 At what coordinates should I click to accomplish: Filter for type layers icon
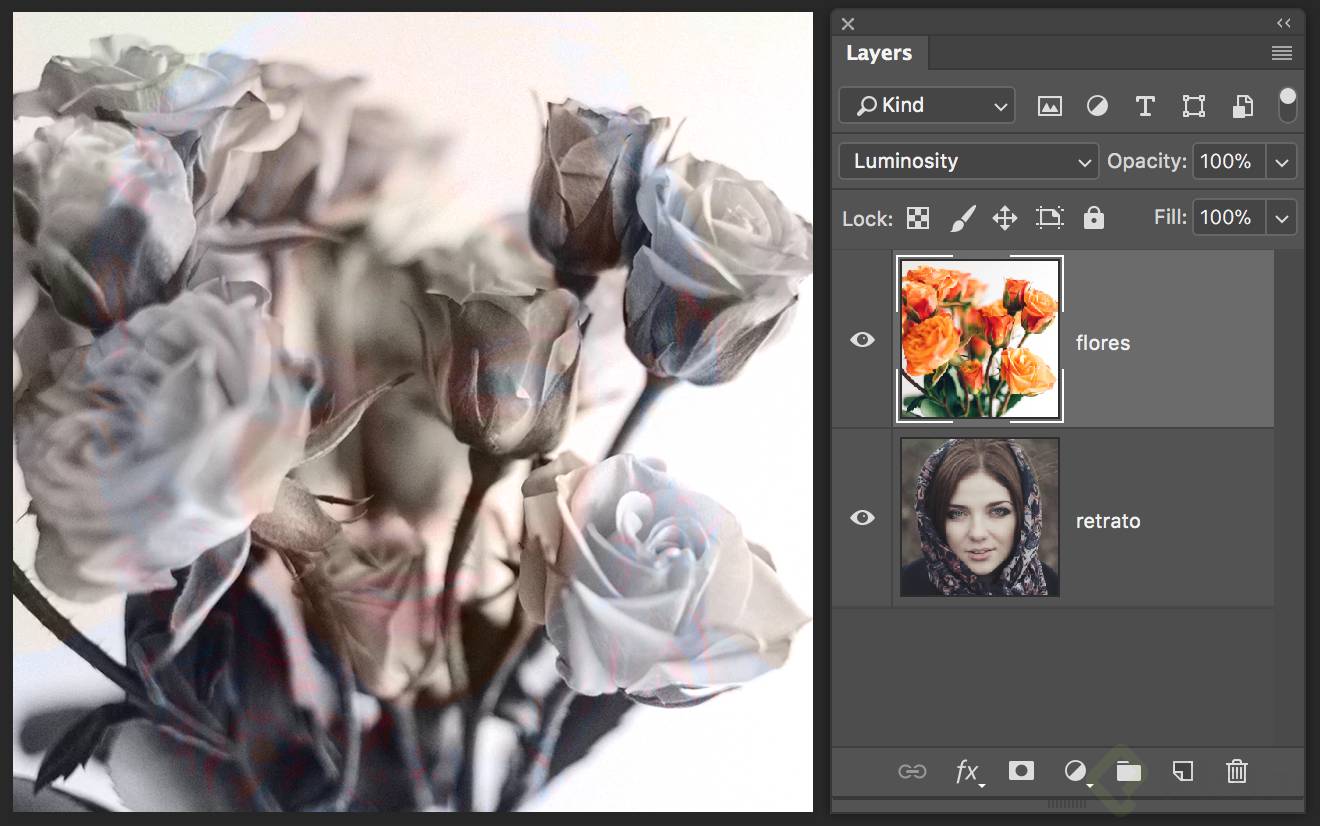(1145, 105)
